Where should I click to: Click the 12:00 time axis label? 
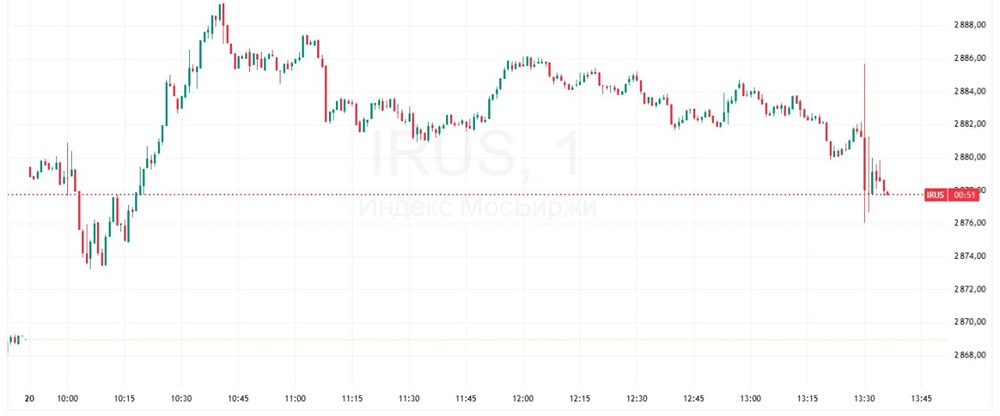(x=522, y=397)
